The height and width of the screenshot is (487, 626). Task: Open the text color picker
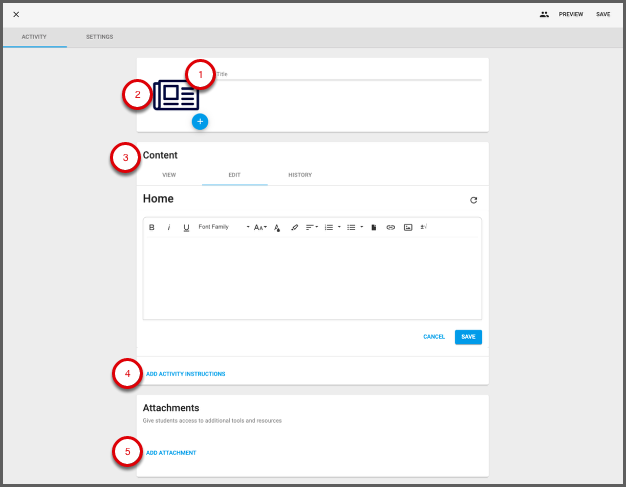point(277,227)
